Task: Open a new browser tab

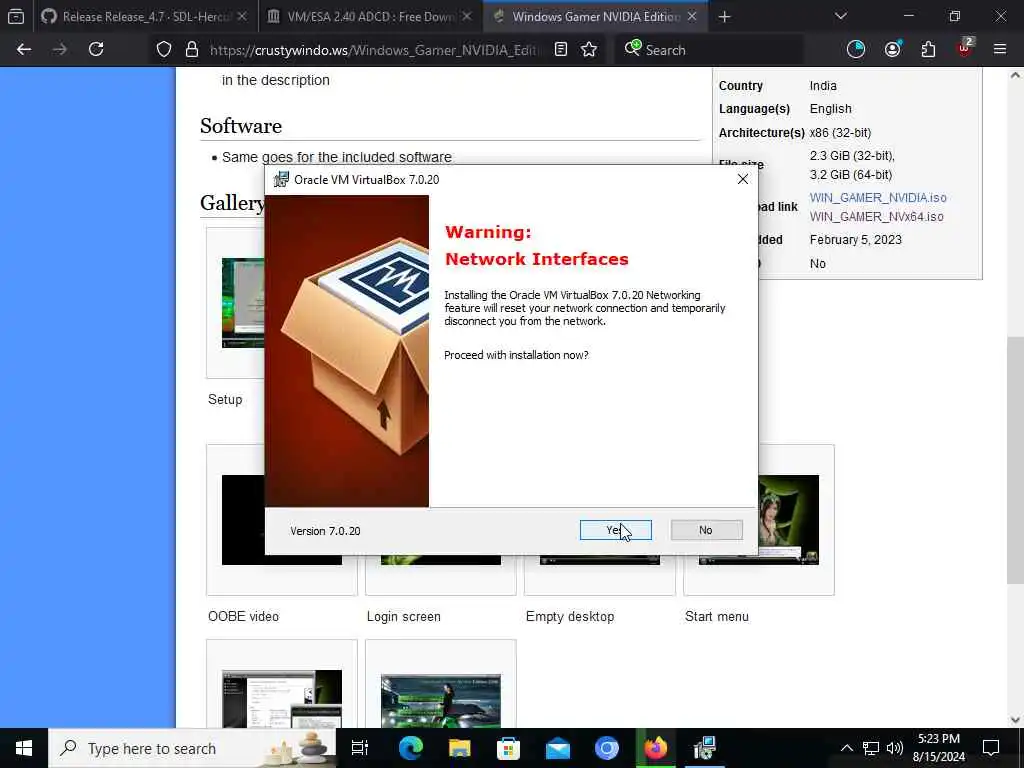Action: (724, 16)
